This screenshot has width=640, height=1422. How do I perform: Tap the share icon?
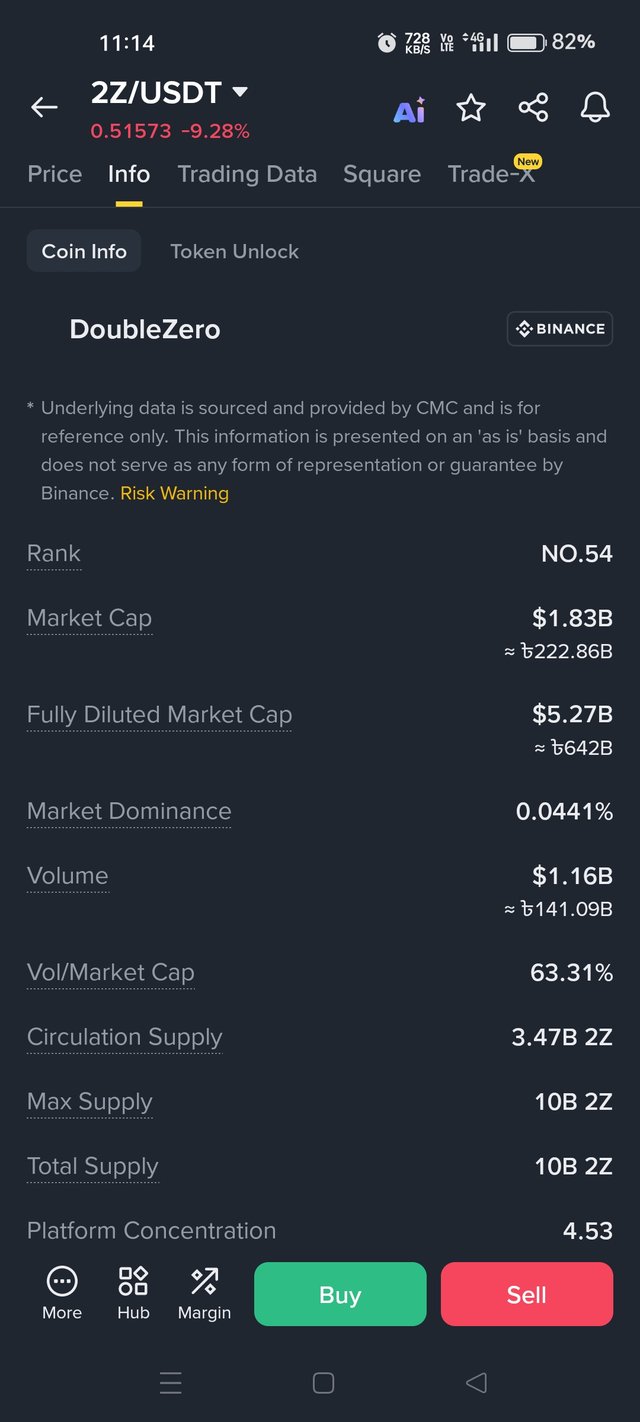[x=533, y=108]
